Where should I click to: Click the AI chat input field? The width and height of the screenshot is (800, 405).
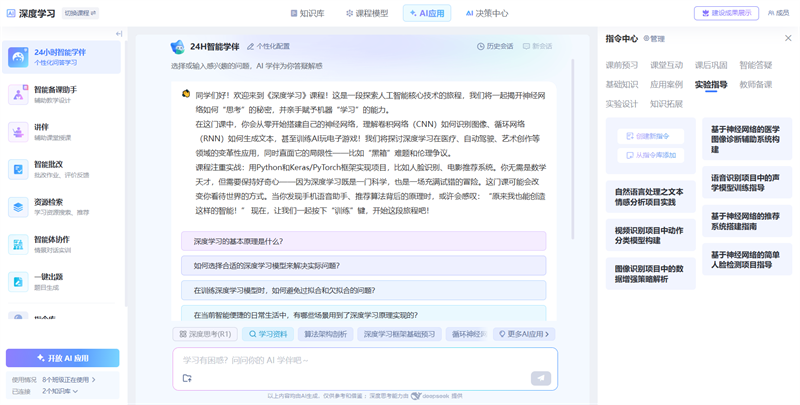coord(360,360)
